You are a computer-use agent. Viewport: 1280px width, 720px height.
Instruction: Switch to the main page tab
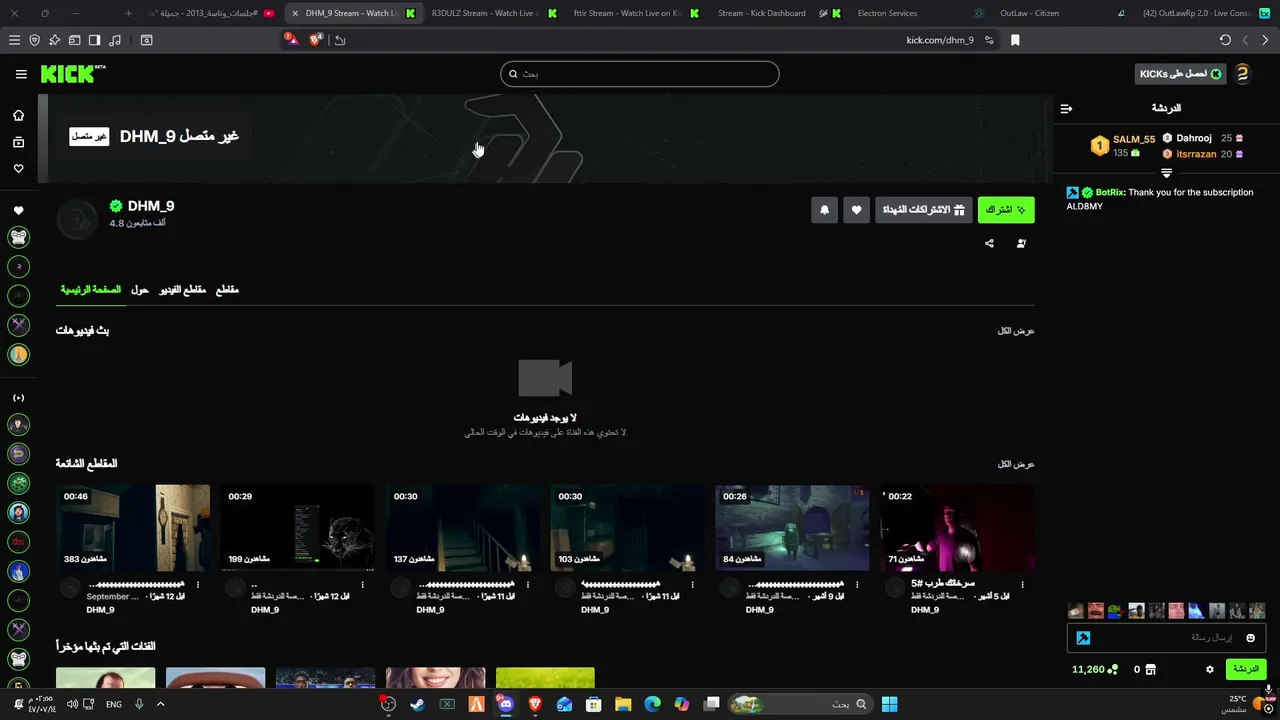(x=90, y=290)
